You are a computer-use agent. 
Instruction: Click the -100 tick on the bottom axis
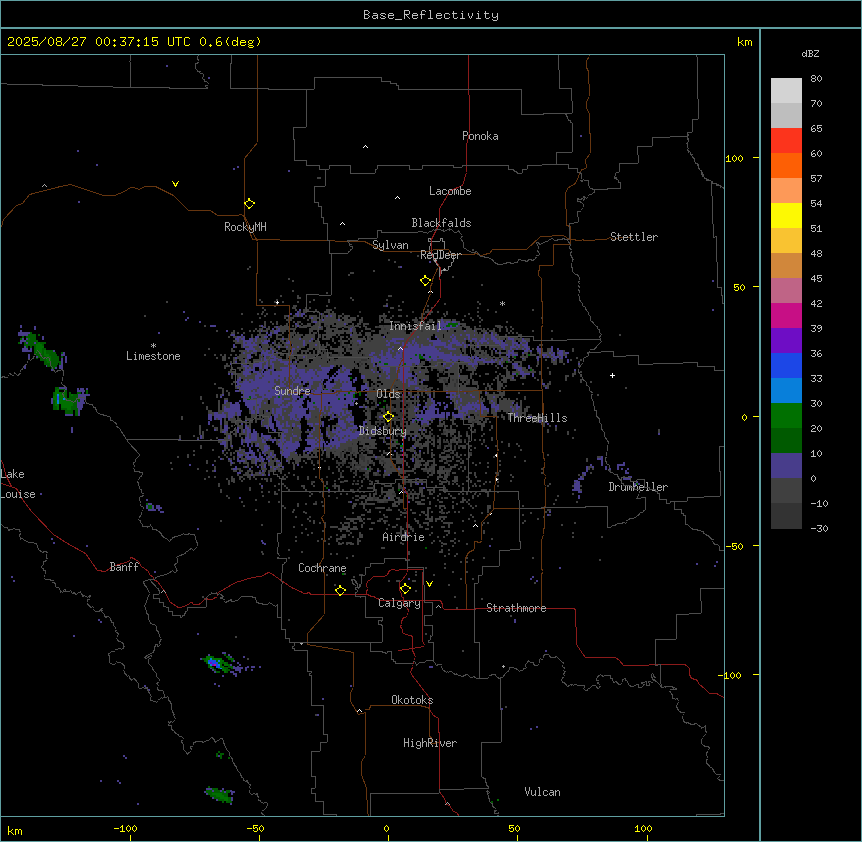click(126, 828)
